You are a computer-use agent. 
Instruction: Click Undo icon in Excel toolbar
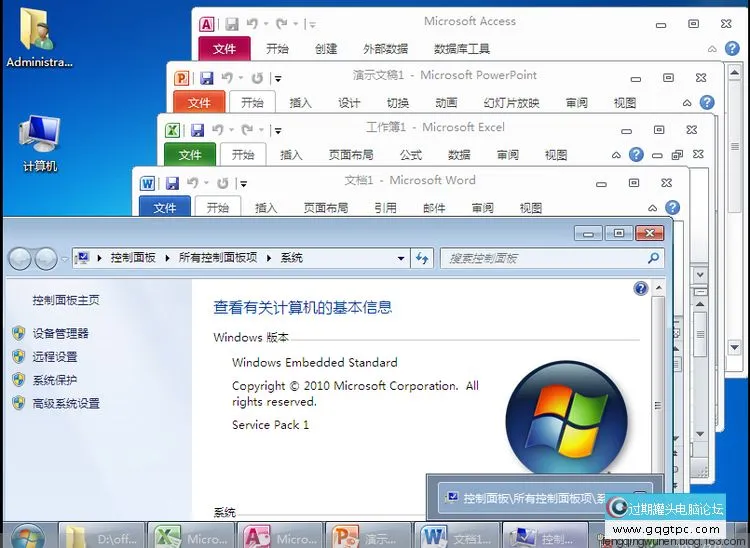[x=218, y=130]
